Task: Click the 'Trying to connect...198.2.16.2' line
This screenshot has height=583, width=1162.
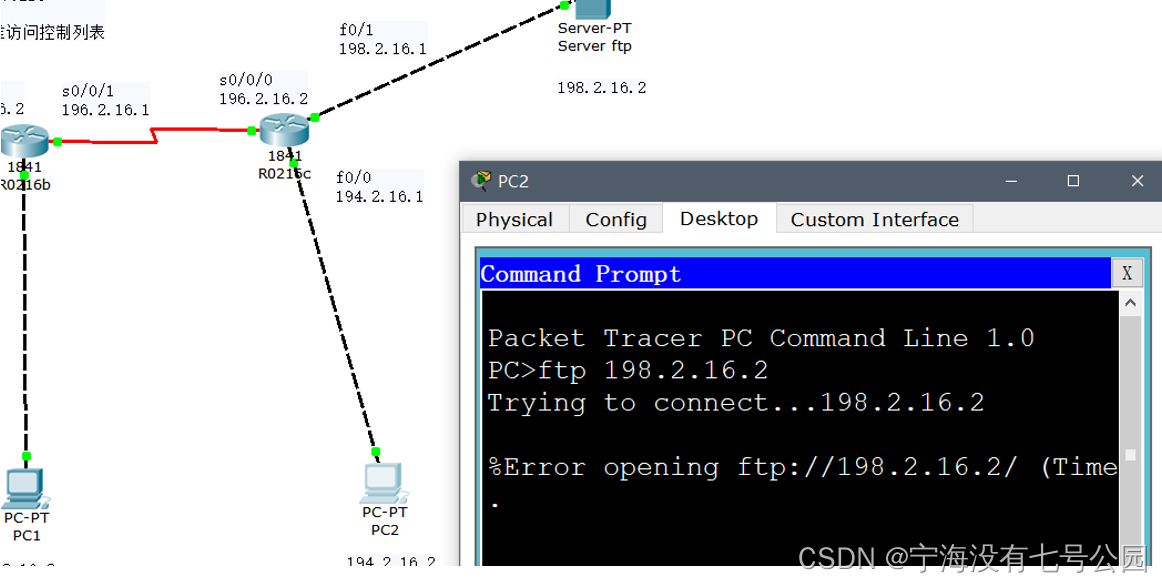Action: pos(736,403)
